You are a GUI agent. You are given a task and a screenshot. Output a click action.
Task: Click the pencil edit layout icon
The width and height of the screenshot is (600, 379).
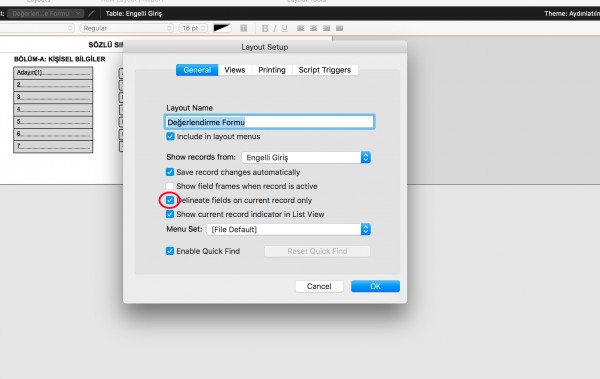tap(91, 13)
